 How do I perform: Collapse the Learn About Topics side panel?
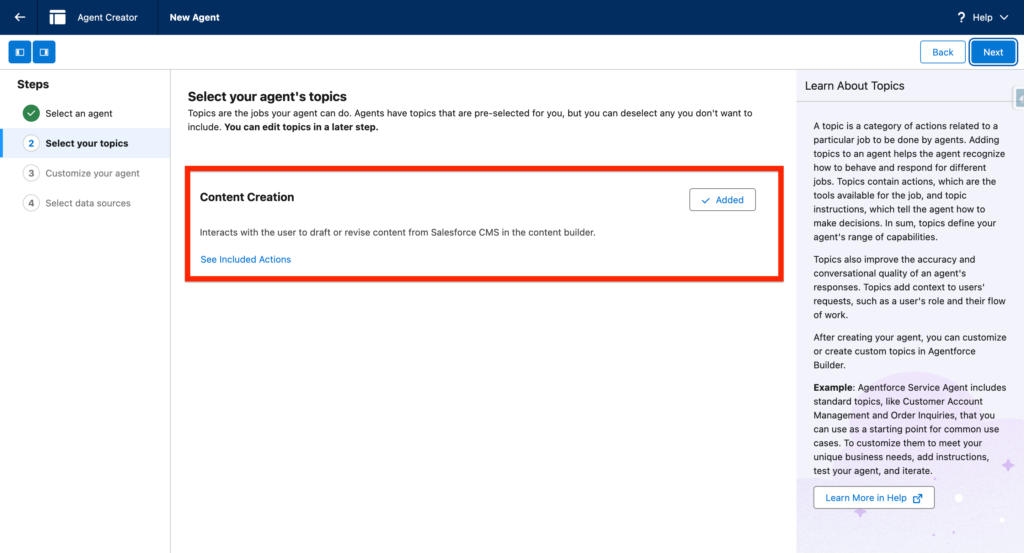click(1018, 97)
